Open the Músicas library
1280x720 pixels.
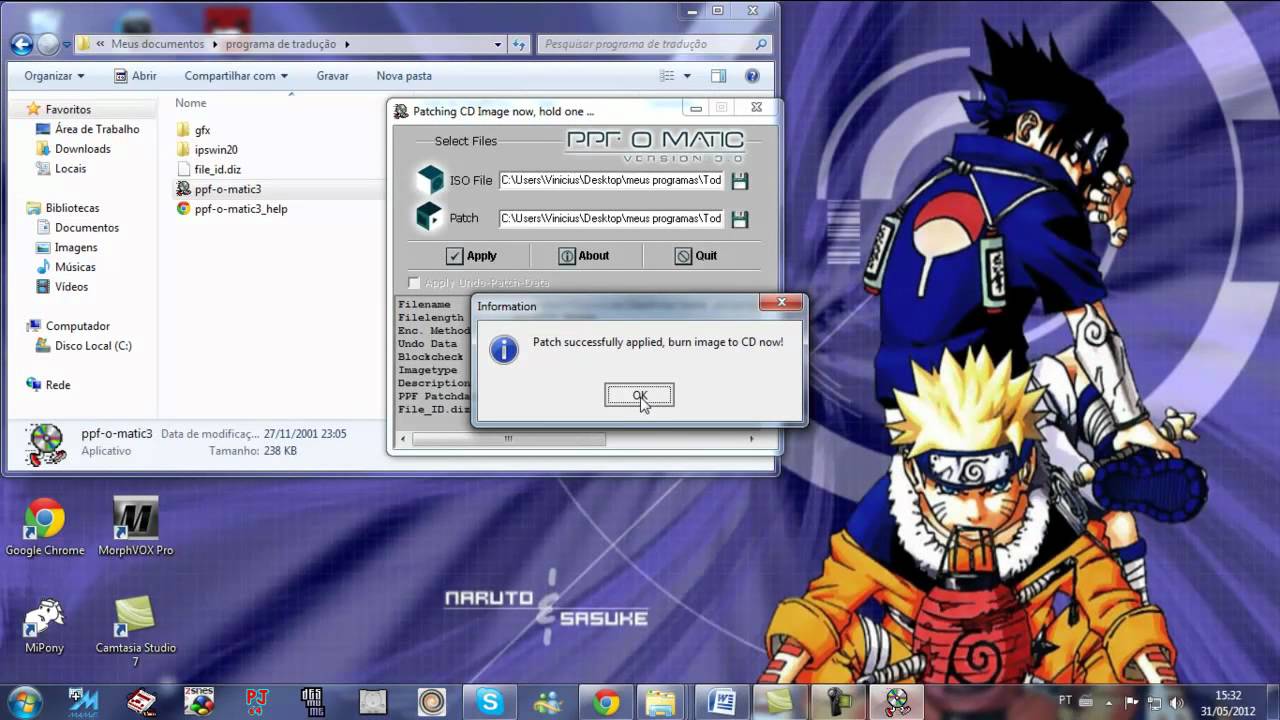coord(75,267)
